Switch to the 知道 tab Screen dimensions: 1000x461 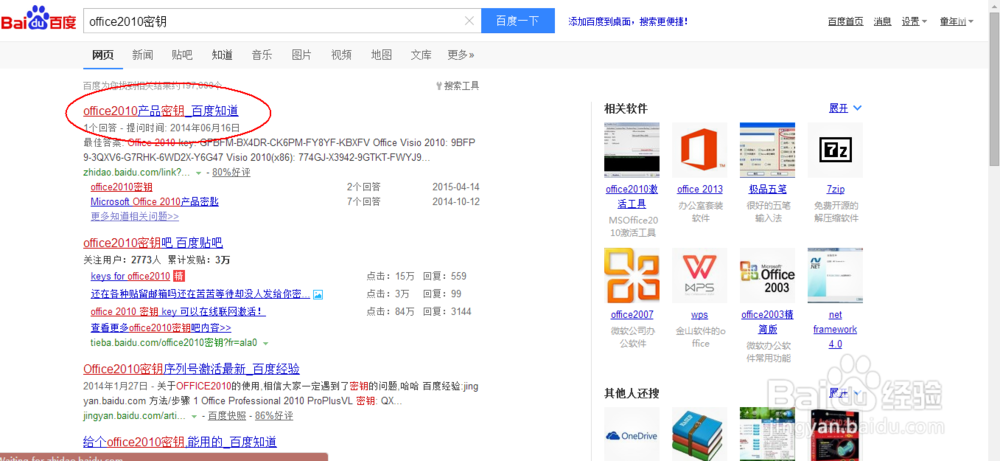[222, 55]
